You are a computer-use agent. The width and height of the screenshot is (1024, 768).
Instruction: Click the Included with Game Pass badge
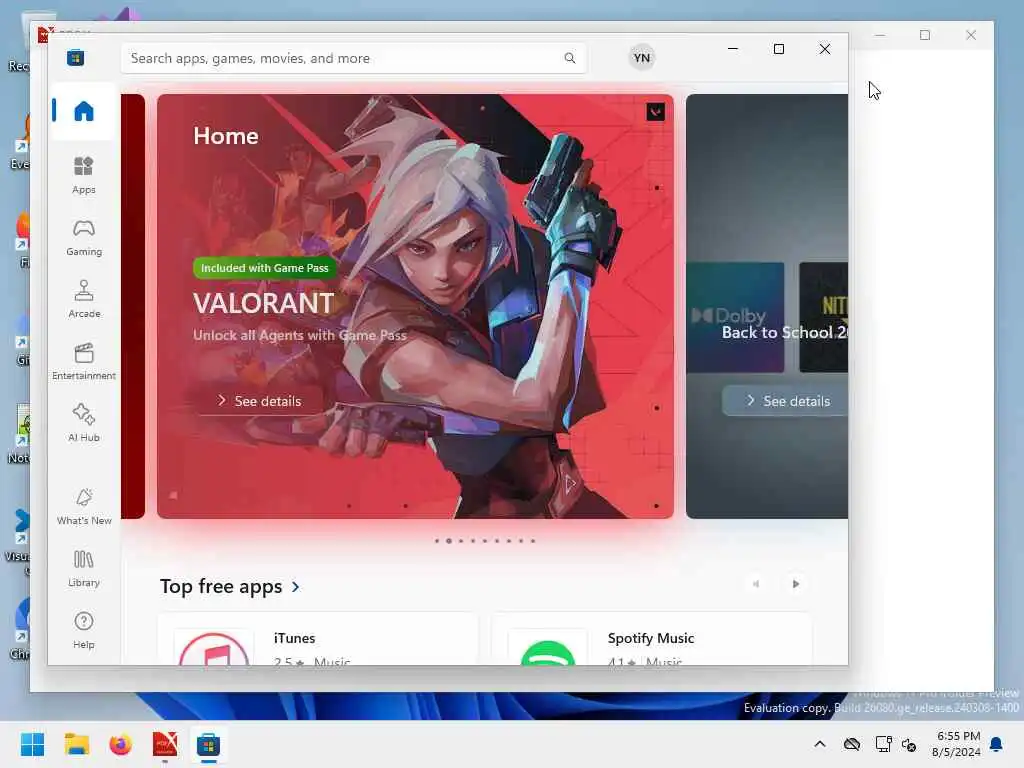click(264, 268)
